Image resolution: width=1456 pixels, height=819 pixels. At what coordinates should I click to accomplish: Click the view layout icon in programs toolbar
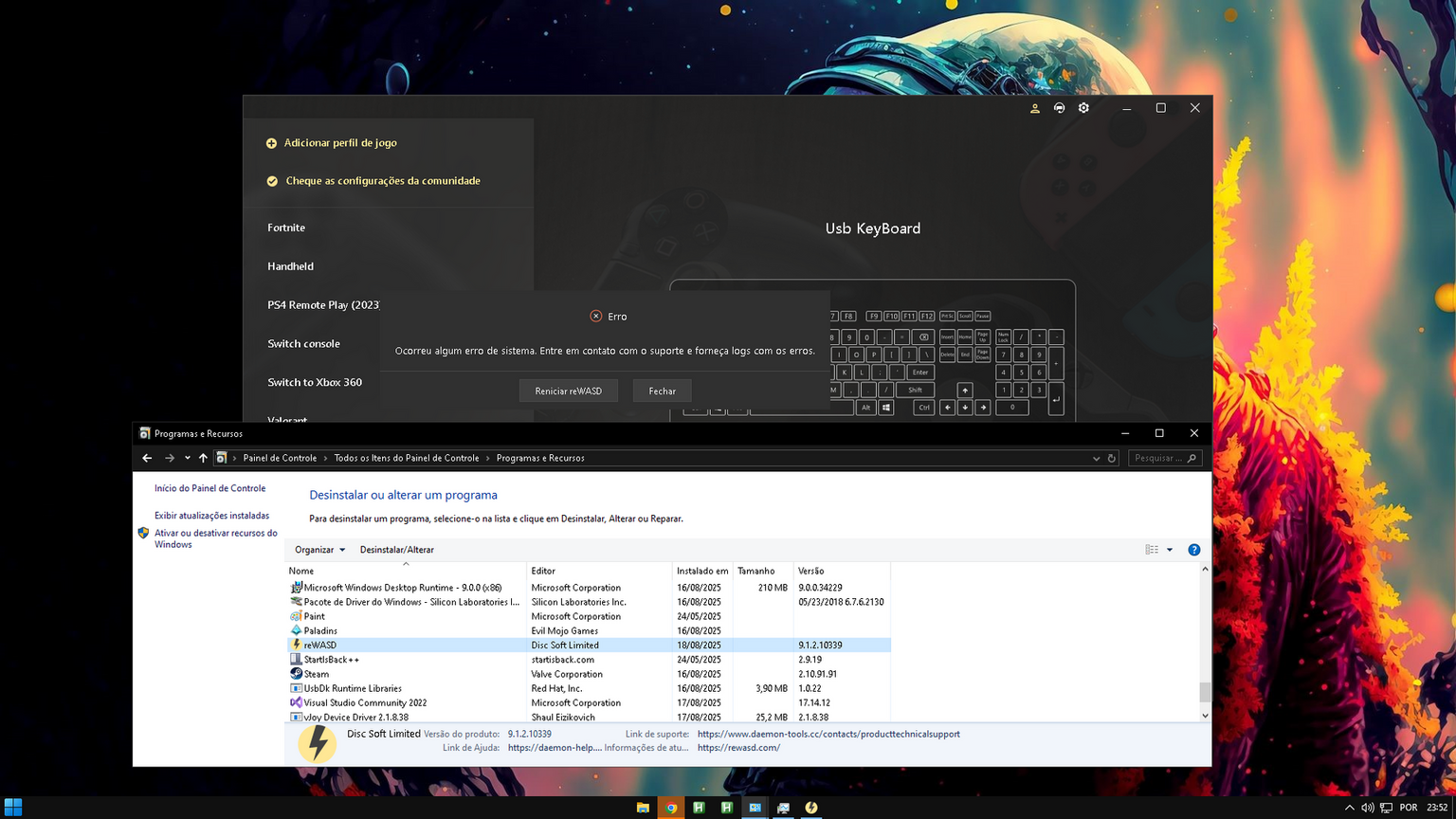point(1152,550)
